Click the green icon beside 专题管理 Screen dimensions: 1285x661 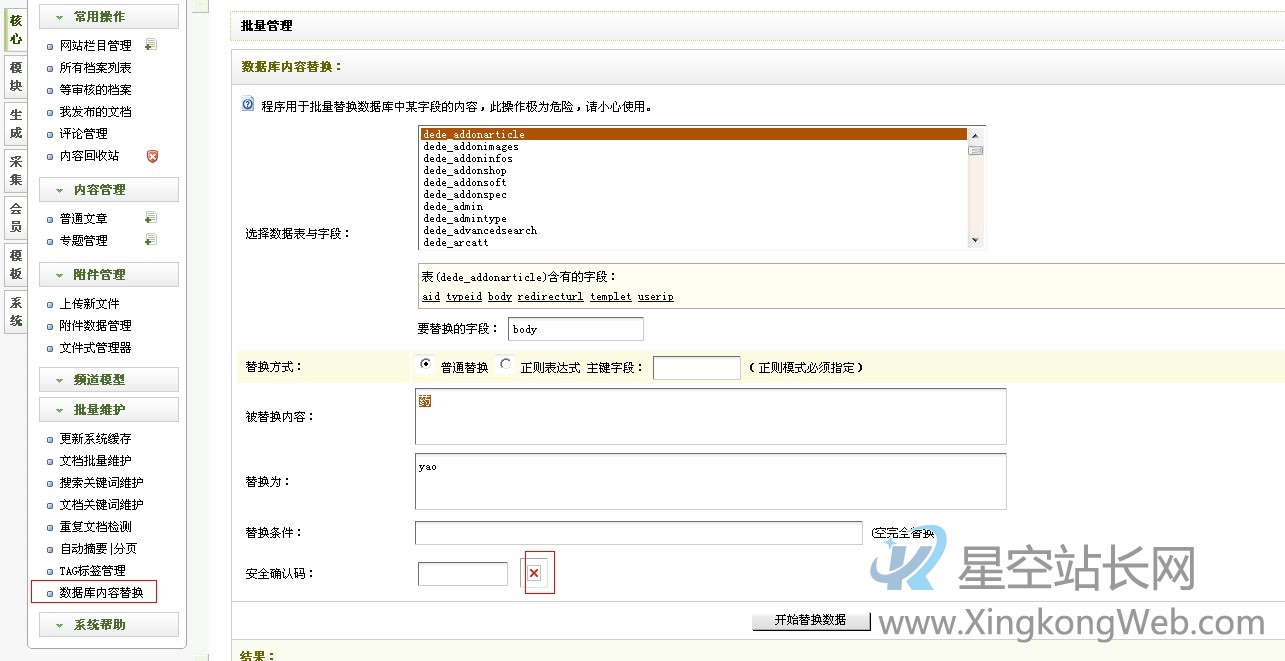[151, 239]
